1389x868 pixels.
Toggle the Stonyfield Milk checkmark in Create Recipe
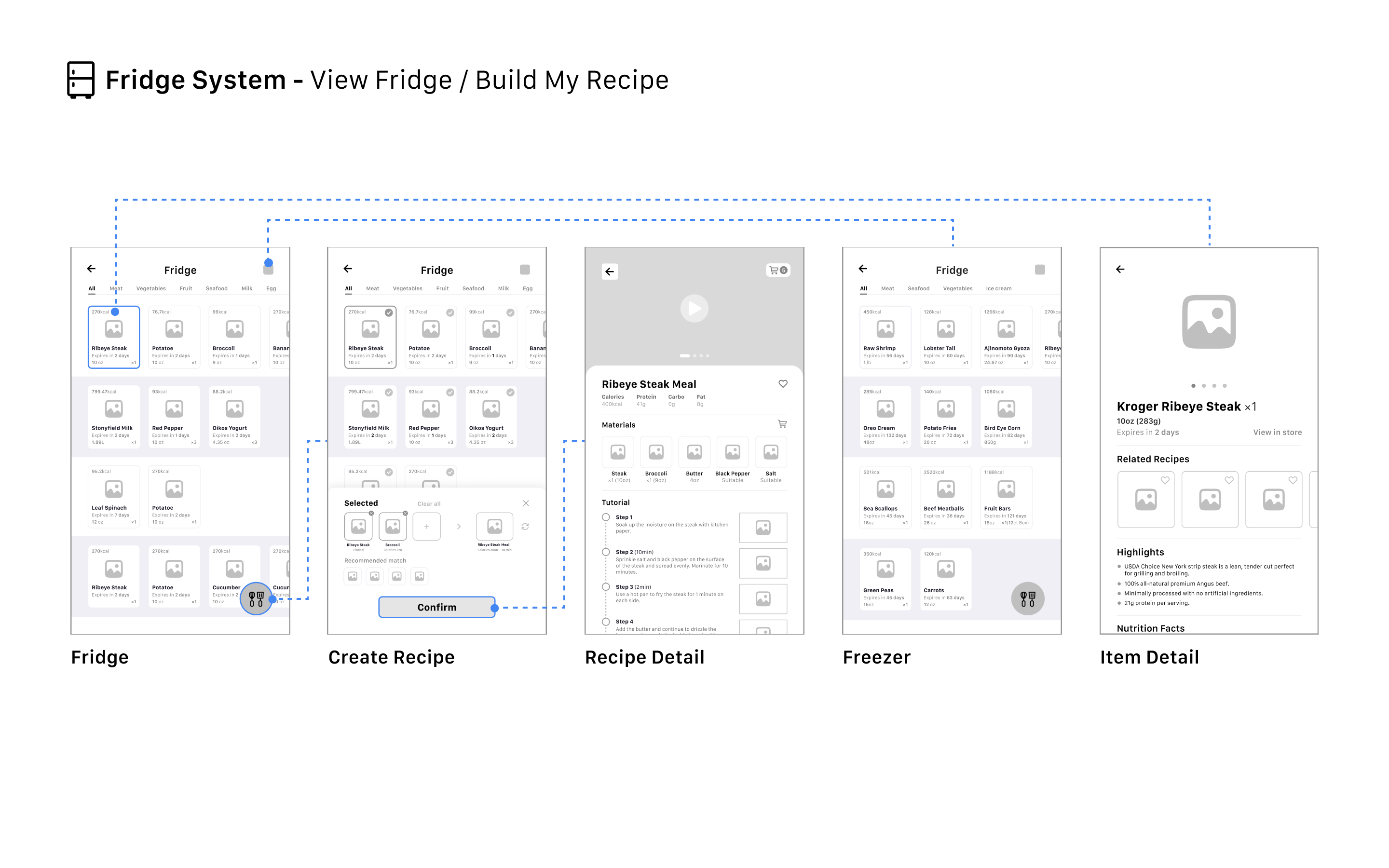389,393
